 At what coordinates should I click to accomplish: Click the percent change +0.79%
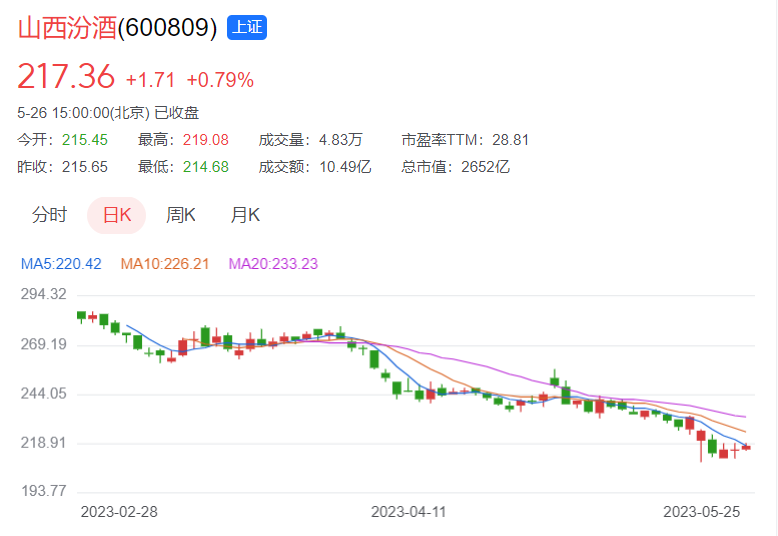(220, 80)
